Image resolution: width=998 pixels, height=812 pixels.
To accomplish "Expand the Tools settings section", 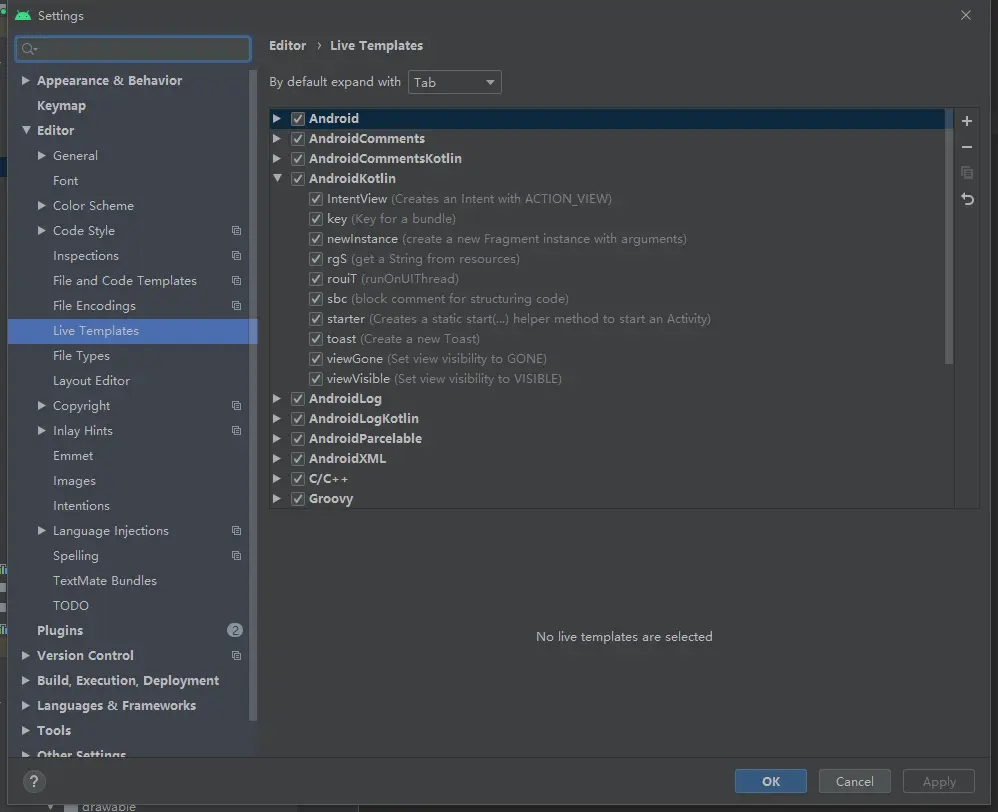I will click(25, 730).
